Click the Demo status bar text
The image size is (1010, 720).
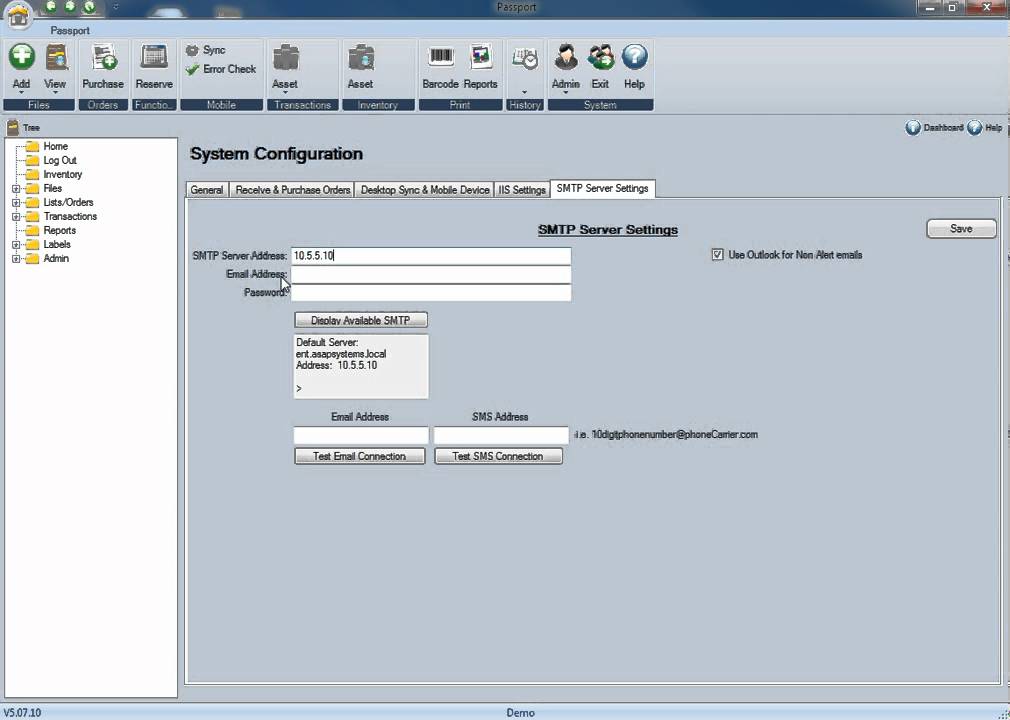(520, 713)
